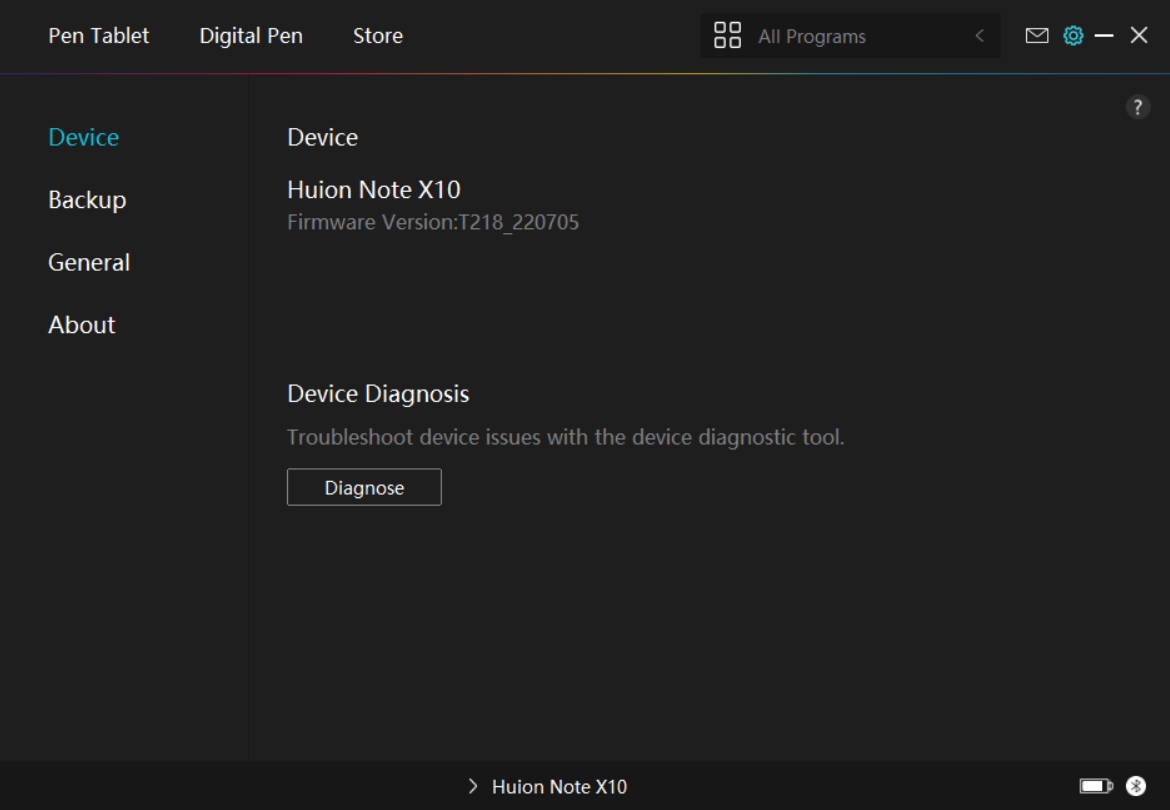This screenshot has width=1170, height=810.
Task: Switch to the Pen Tablet tab
Action: (x=99, y=36)
